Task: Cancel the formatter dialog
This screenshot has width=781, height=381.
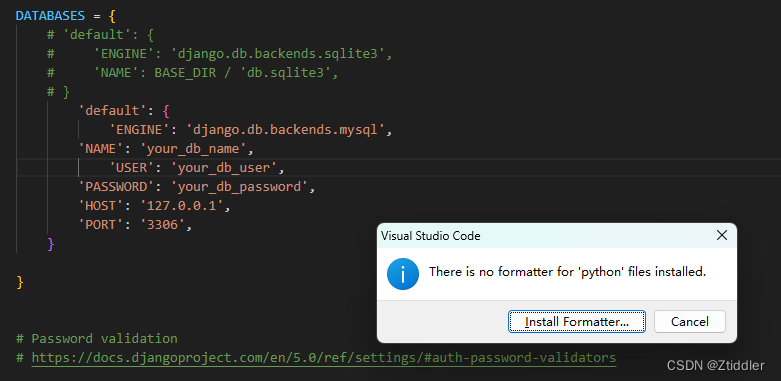Action: pyautogui.click(x=690, y=322)
